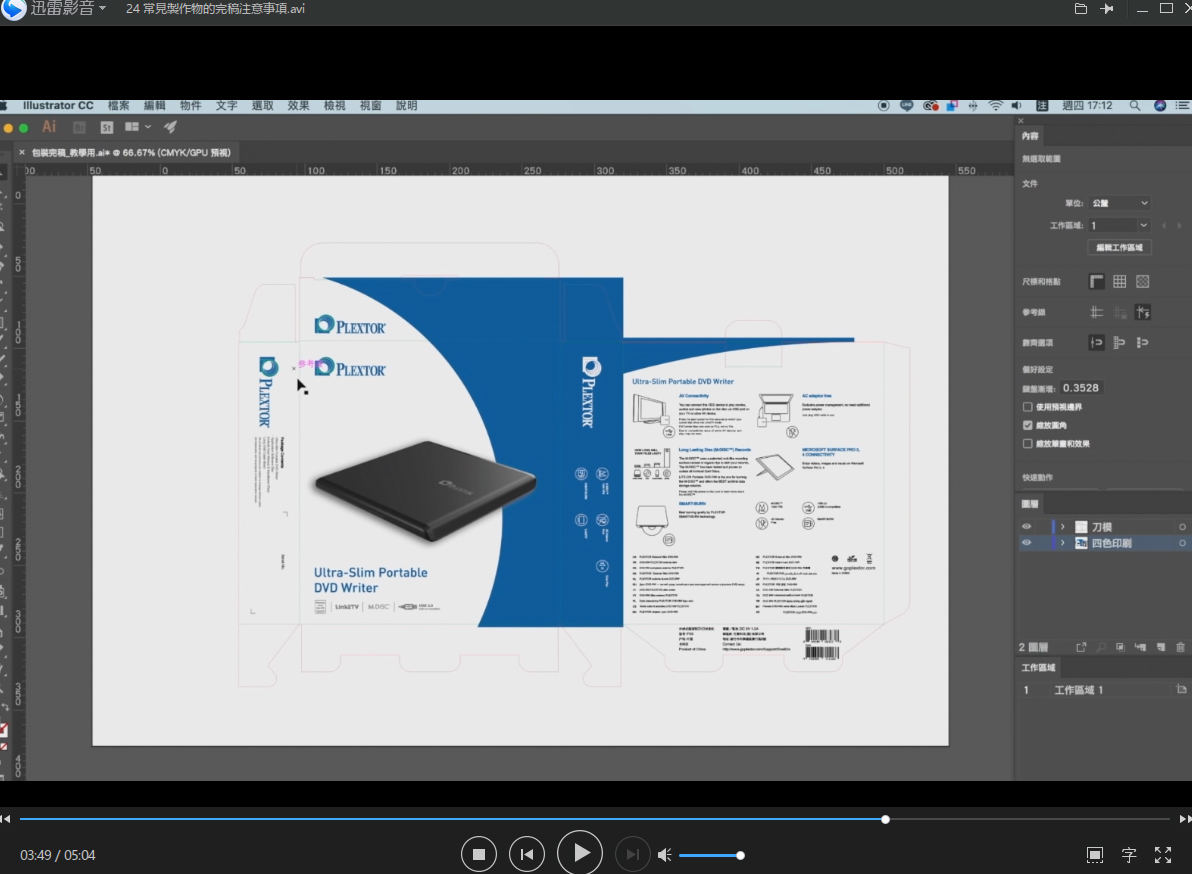Click the 鍵盤漸增 value field
The height and width of the screenshot is (874, 1192).
tap(1081, 388)
